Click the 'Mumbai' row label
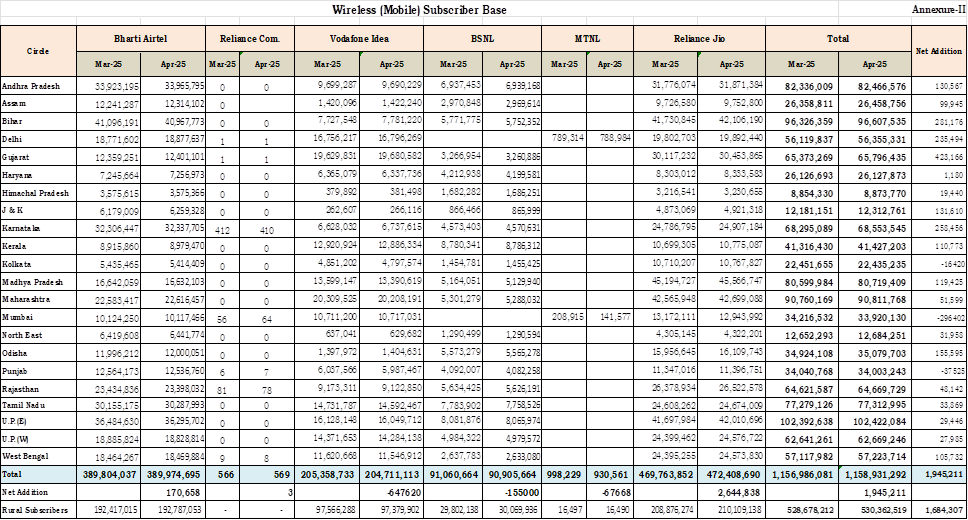The width and height of the screenshot is (968, 520). click(17, 317)
